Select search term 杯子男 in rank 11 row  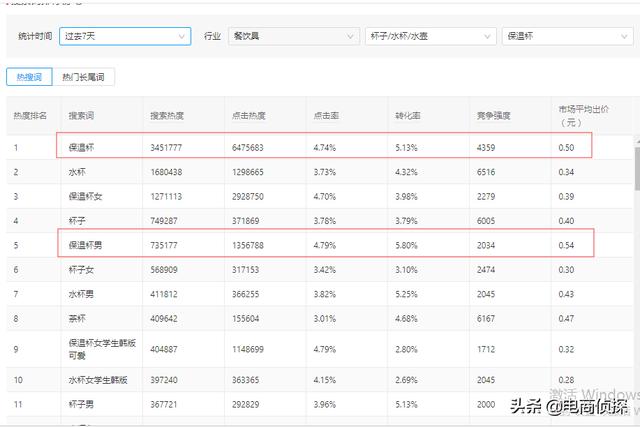tap(81, 405)
